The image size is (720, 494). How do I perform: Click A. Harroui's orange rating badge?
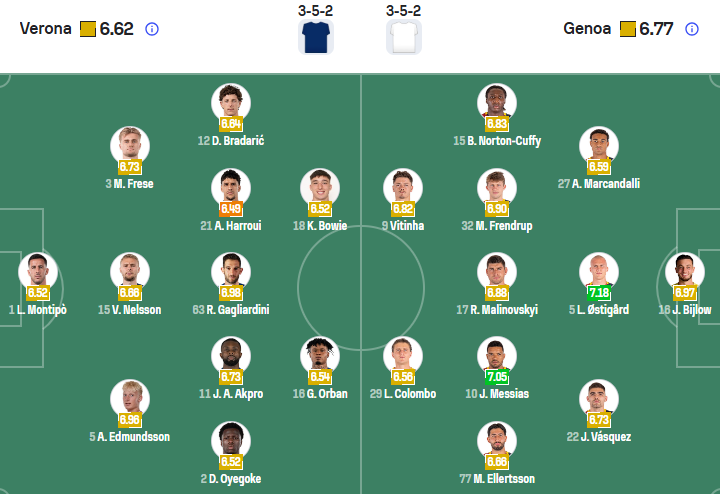click(x=231, y=209)
